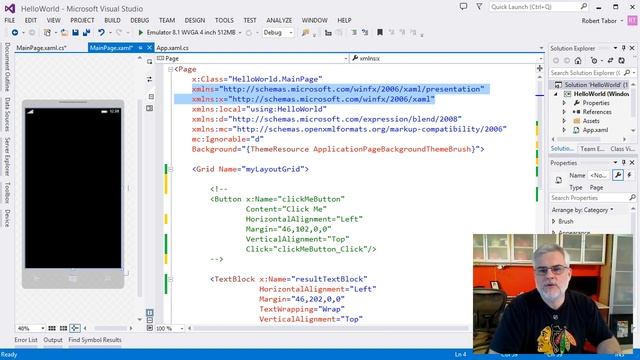Click the swap panes icon beside designer
The image size is (640, 360).
coord(149,79)
